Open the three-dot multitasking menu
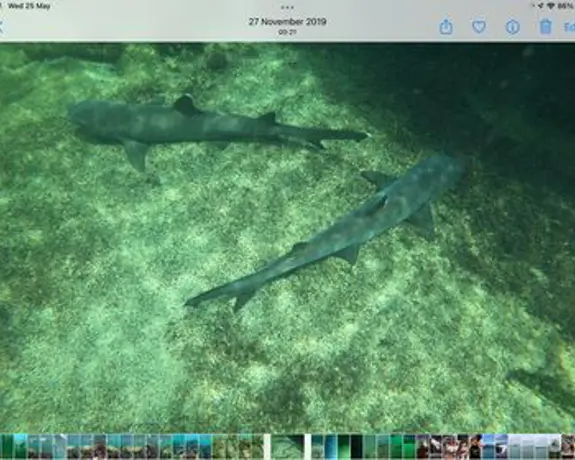 coord(287,7)
